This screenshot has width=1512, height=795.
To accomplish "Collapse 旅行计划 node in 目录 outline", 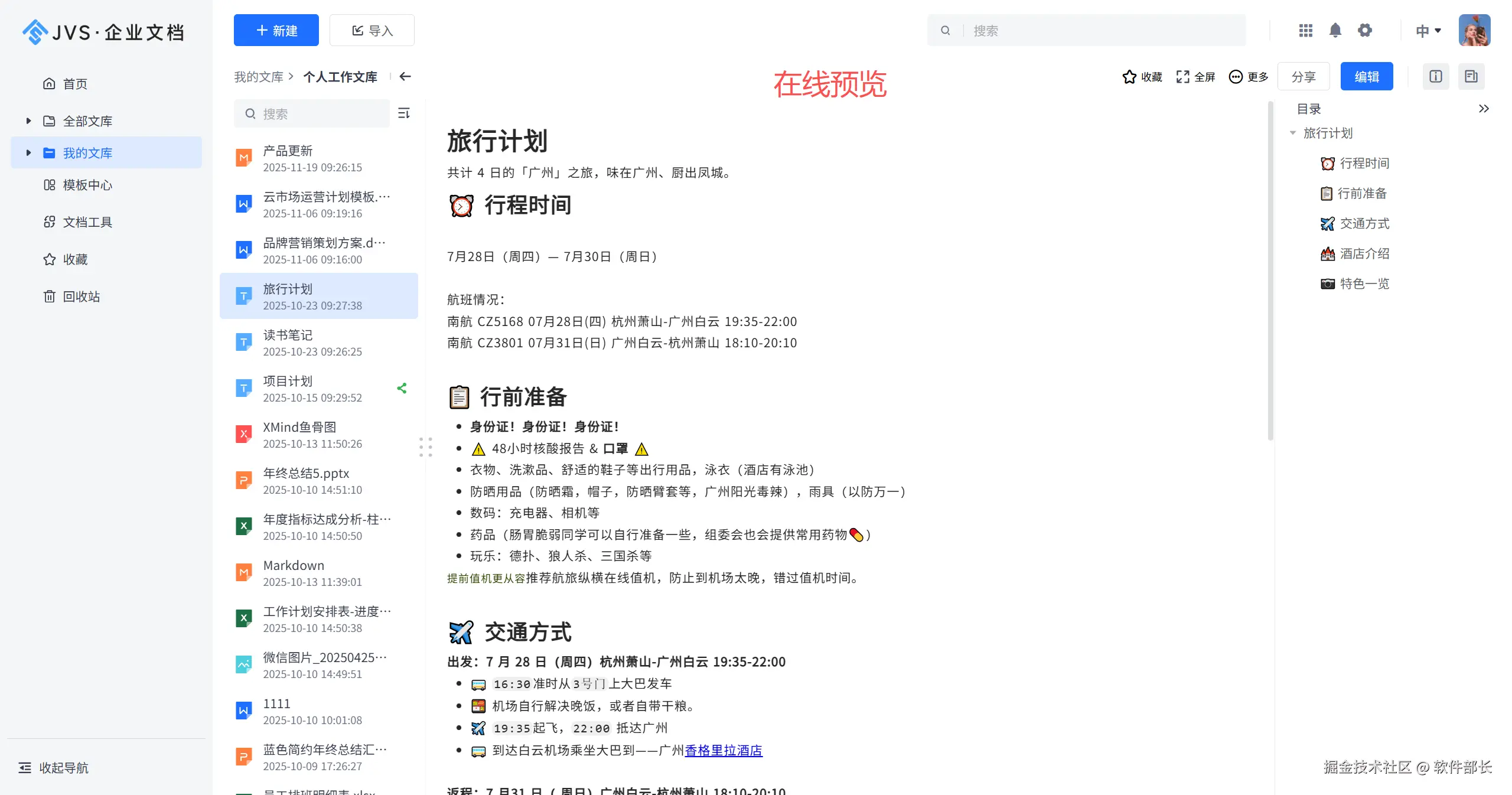I will [1293, 133].
